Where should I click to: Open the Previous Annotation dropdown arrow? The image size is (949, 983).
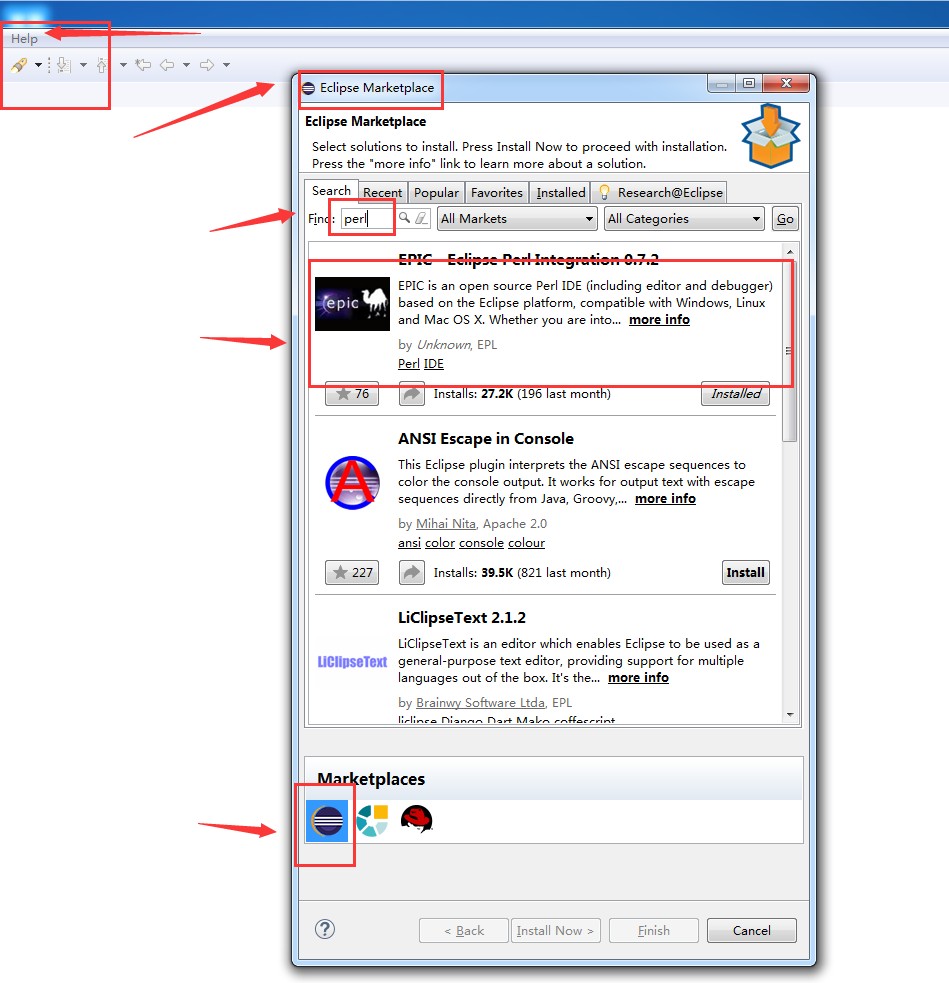point(123,65)
